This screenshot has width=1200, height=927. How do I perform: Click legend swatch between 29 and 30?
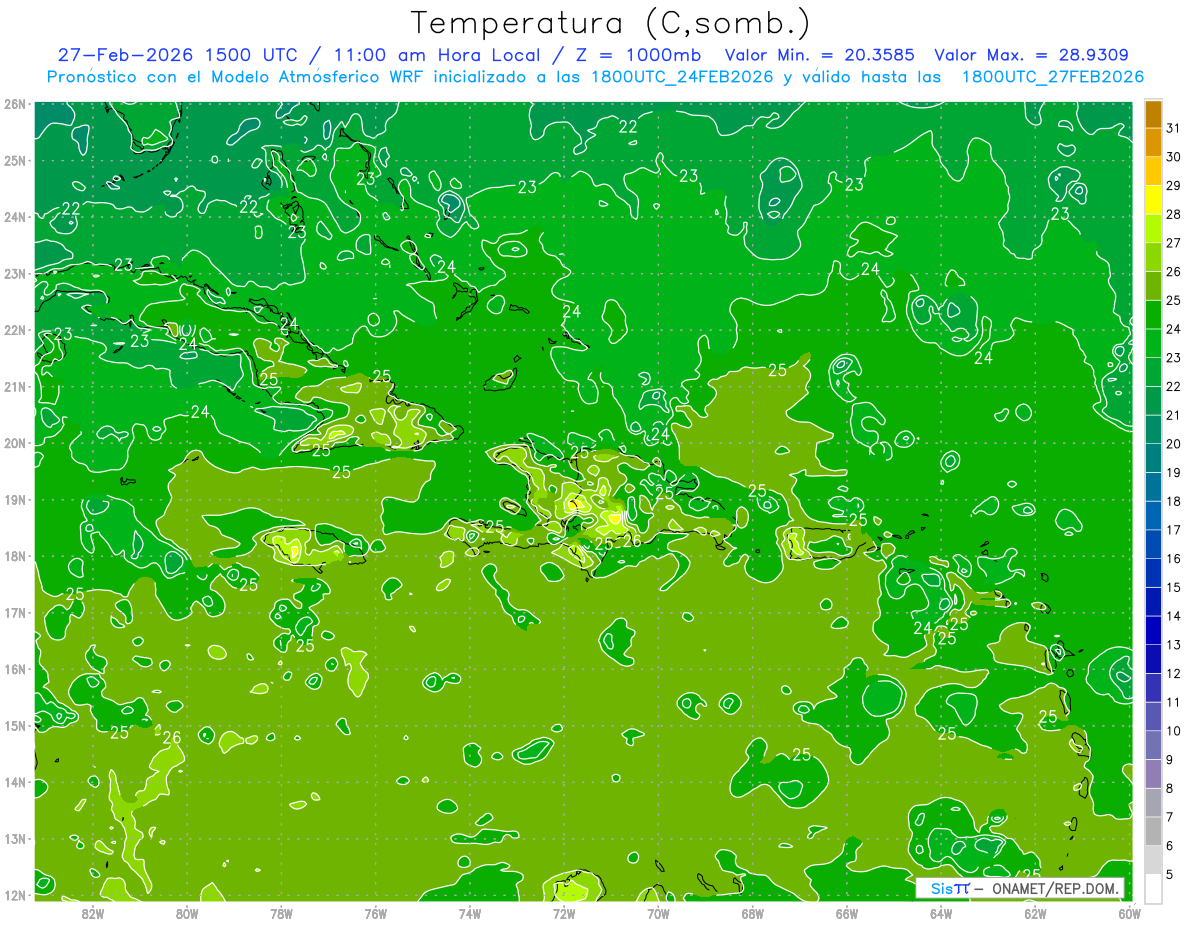1153,171
